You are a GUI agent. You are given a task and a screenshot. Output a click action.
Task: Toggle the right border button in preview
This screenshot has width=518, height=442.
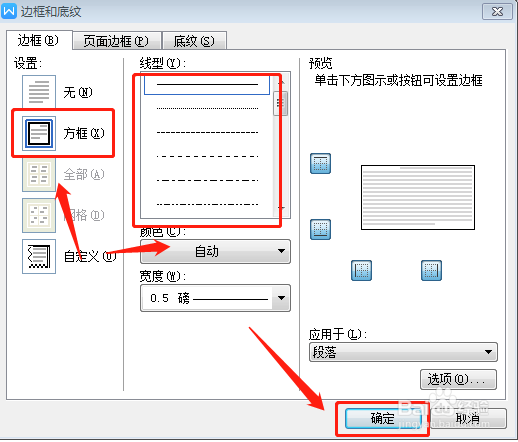431,270
